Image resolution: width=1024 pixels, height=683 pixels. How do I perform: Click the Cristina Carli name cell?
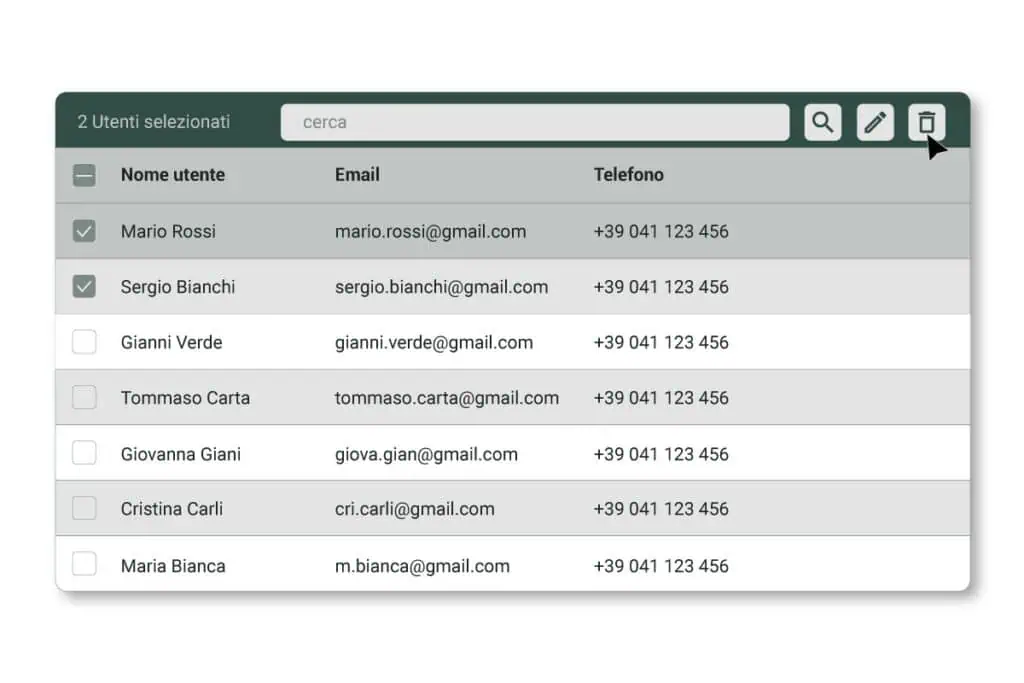(x=172, y=509)
